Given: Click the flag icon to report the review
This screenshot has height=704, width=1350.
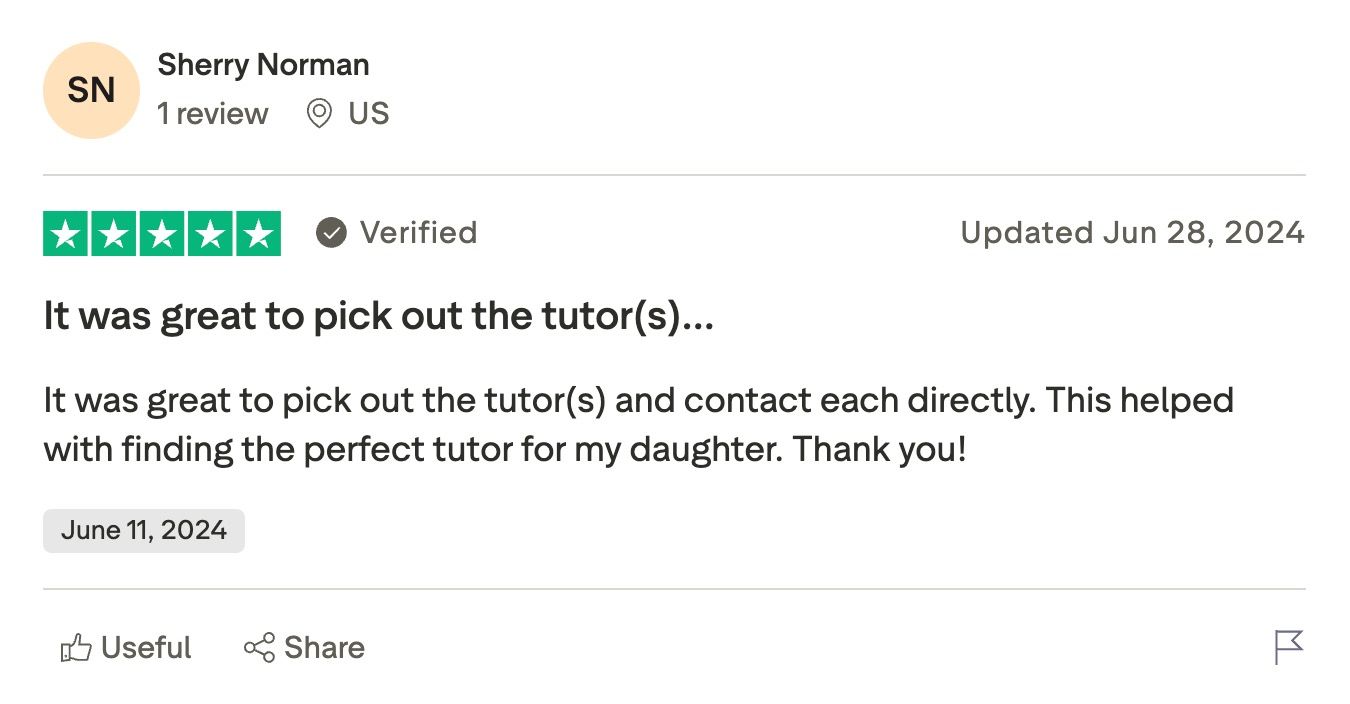Looking at the screenshot, I should (x=1289, y=647).
